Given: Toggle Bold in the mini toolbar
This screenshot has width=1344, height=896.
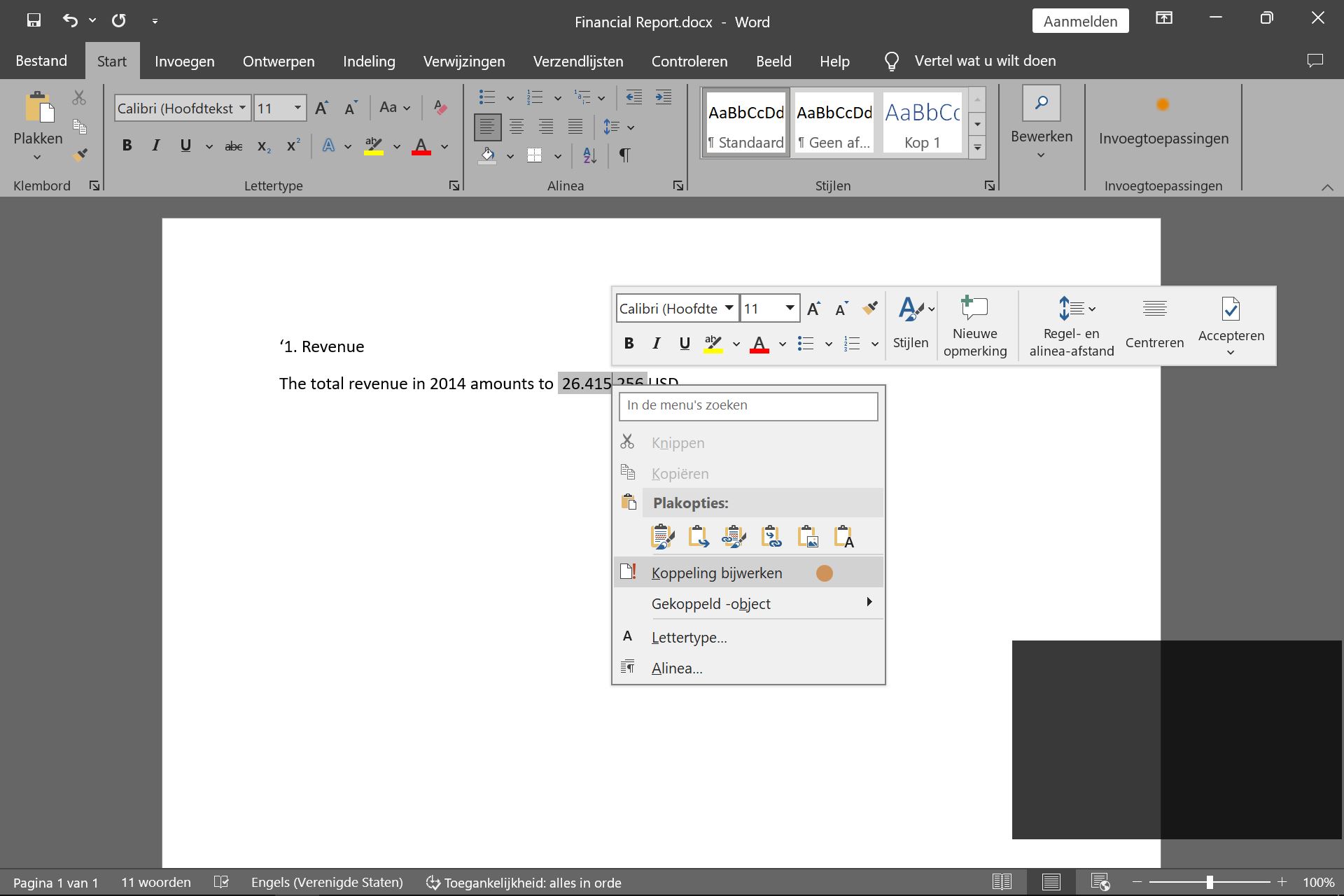Looking at the screenshot, I should 629,343.
